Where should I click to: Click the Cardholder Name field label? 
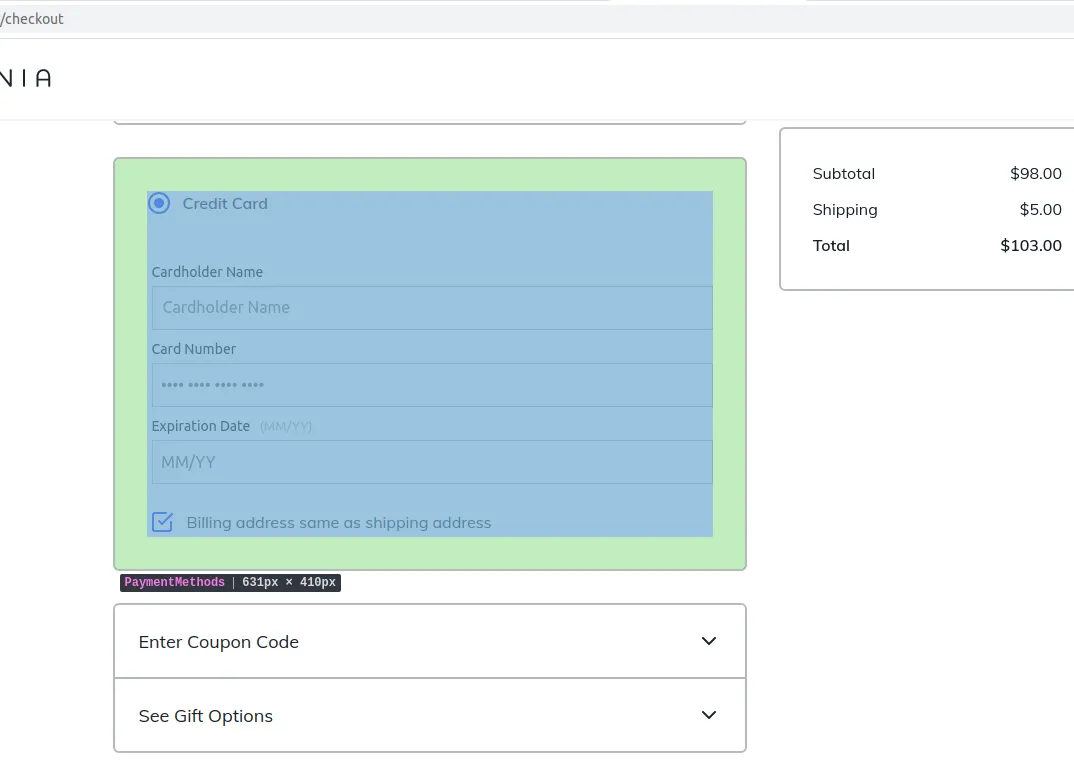pyautogui.click(x=207, y=272)
